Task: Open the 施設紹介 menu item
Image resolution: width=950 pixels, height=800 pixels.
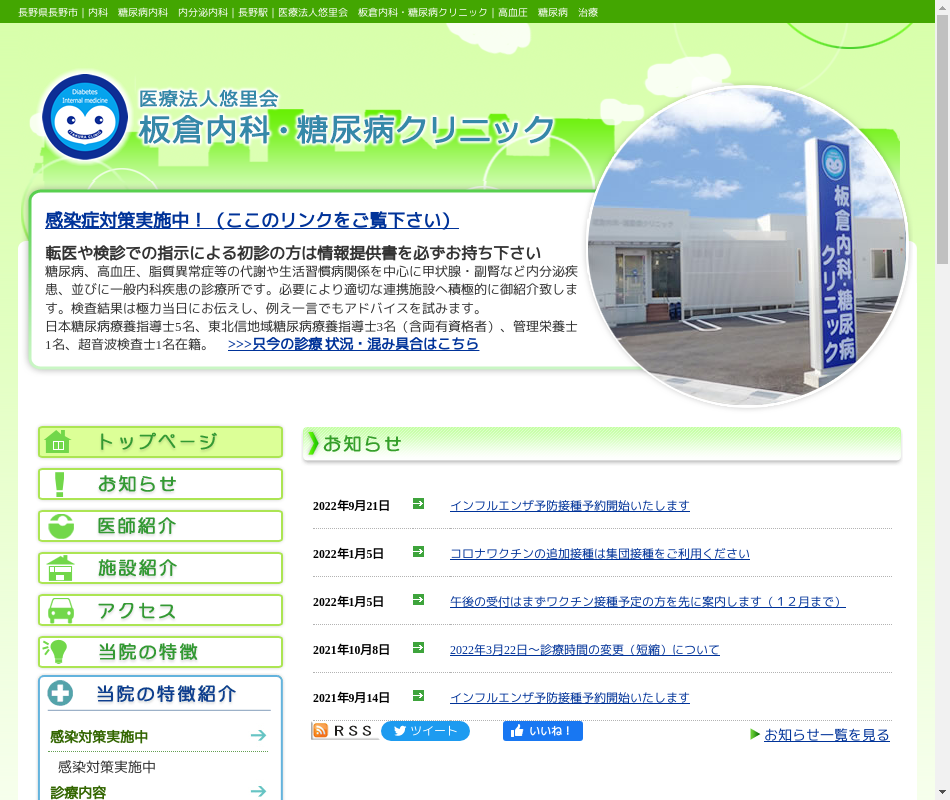Action: pyautogui.click(x=160, y=568)
